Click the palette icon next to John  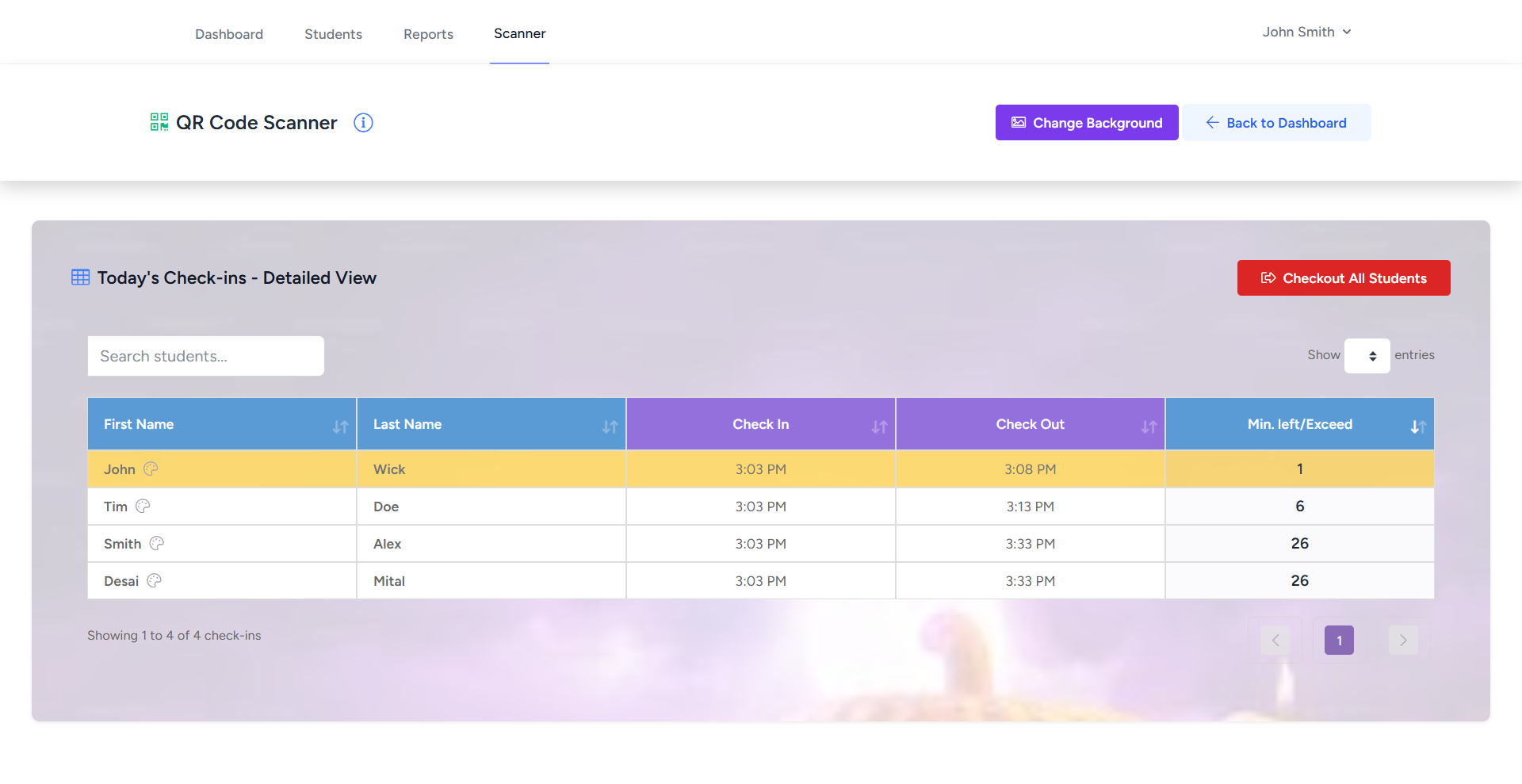click(151, 469)
